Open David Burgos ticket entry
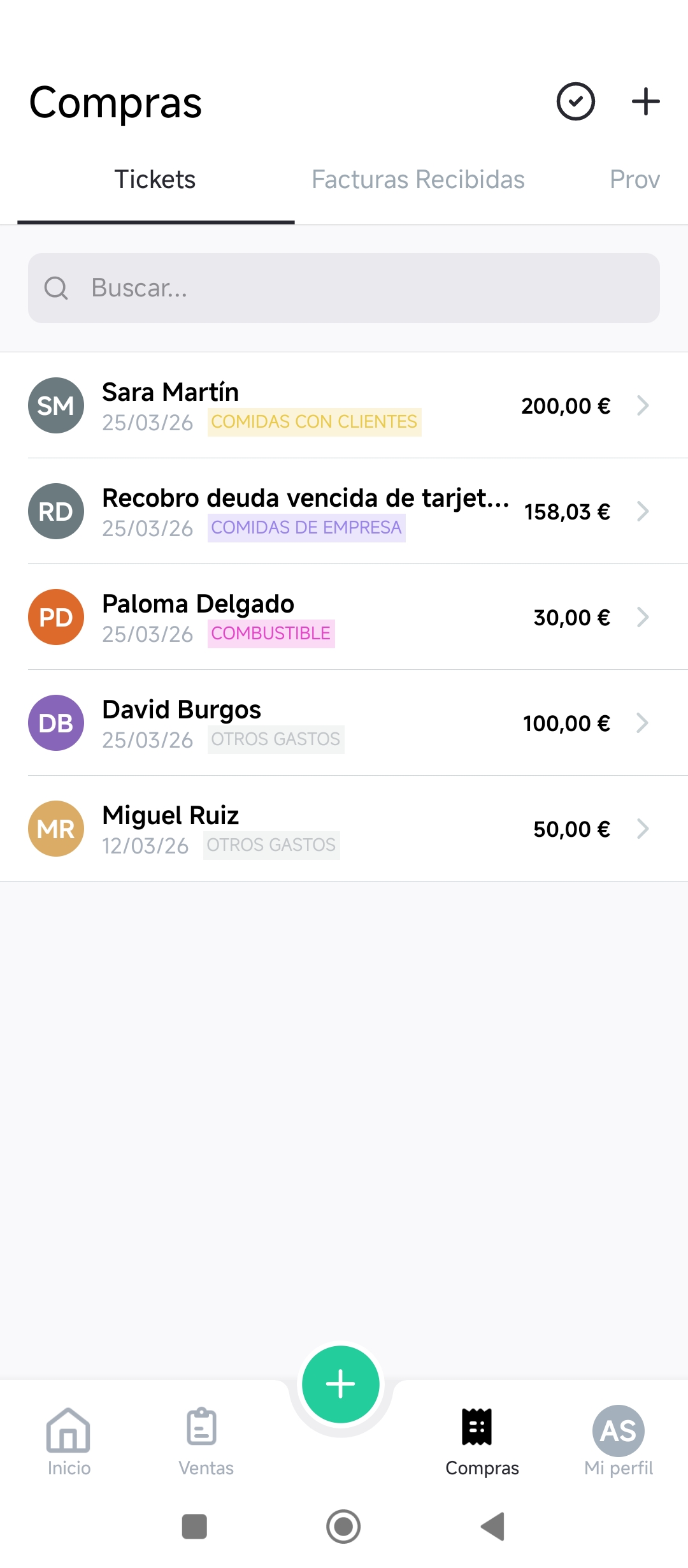688x1568 pixels. point(344,723)
